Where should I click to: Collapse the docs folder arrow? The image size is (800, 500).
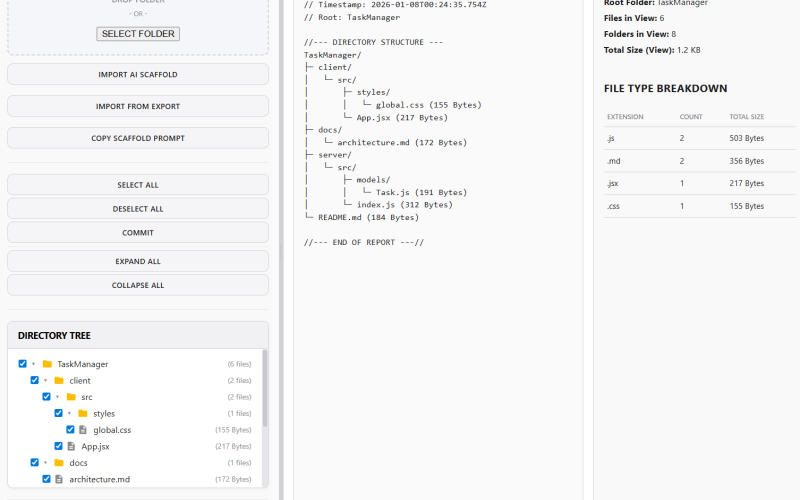[x=45, y=462]
